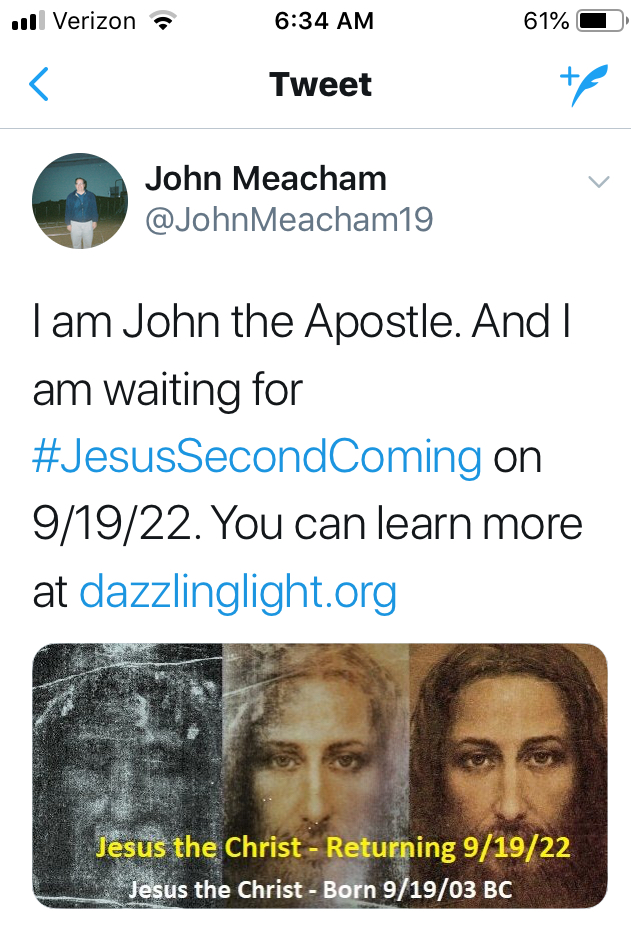Screen dimensions: 631x932
Task: Tap the yellow "Returning 9/19/22" caption
Action: click(x=333, y=849)
